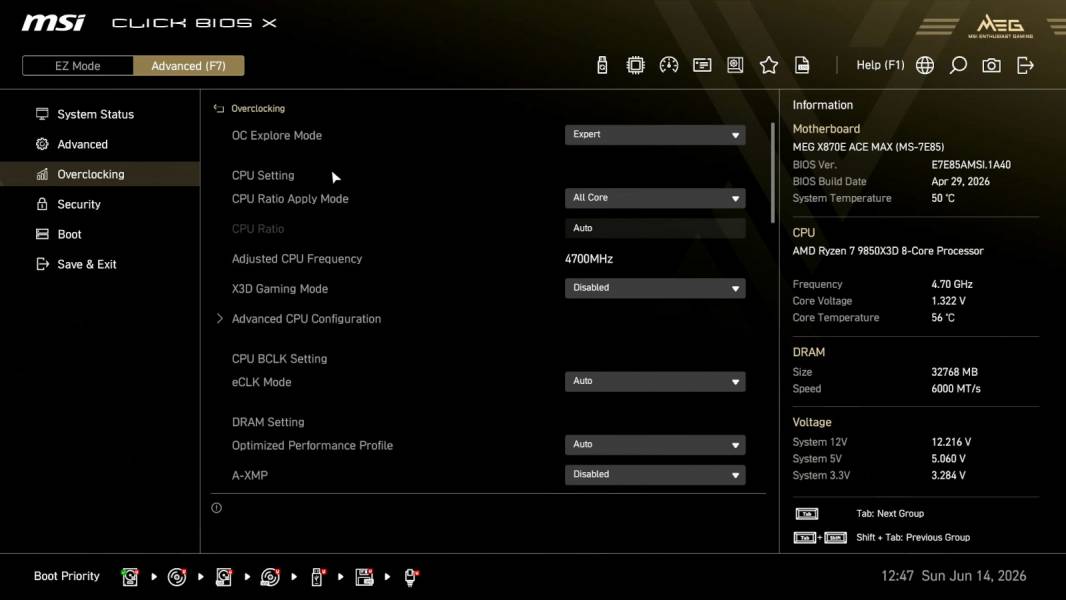Click the profile card toolbar icon
1066x600 pixels.
click(702, 65)
